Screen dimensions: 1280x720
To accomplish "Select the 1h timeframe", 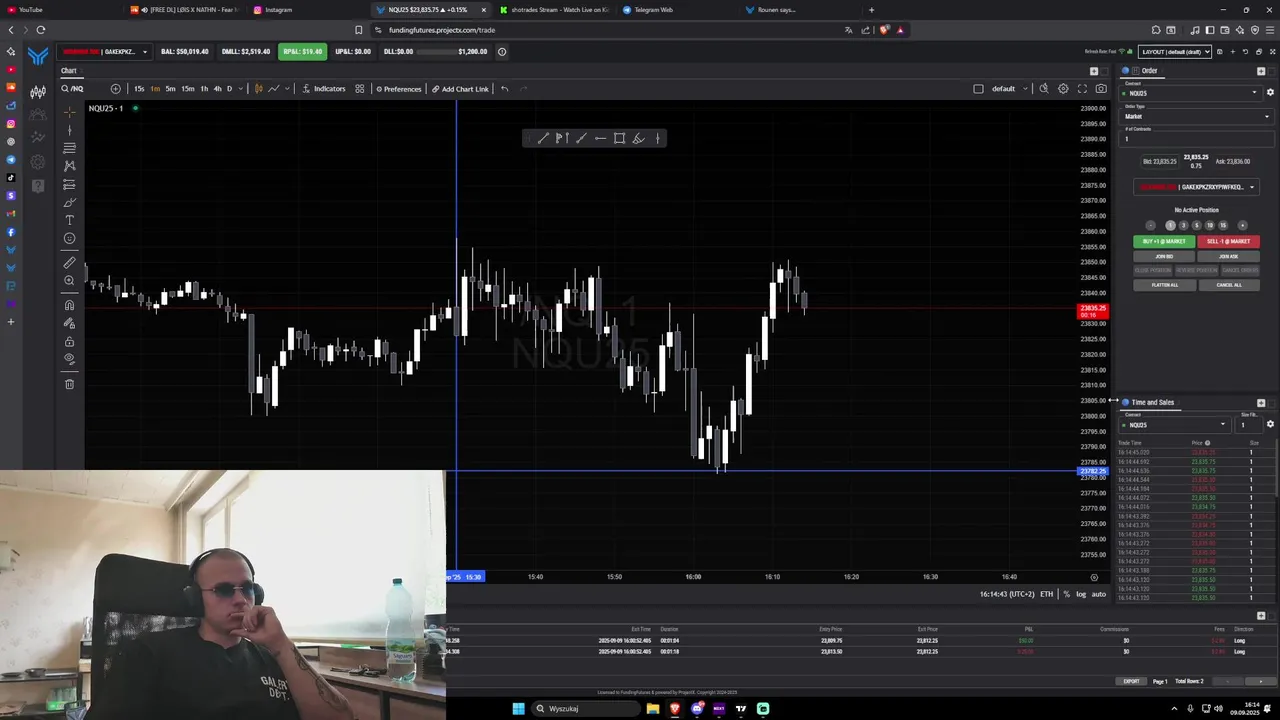I will (204, 89).
